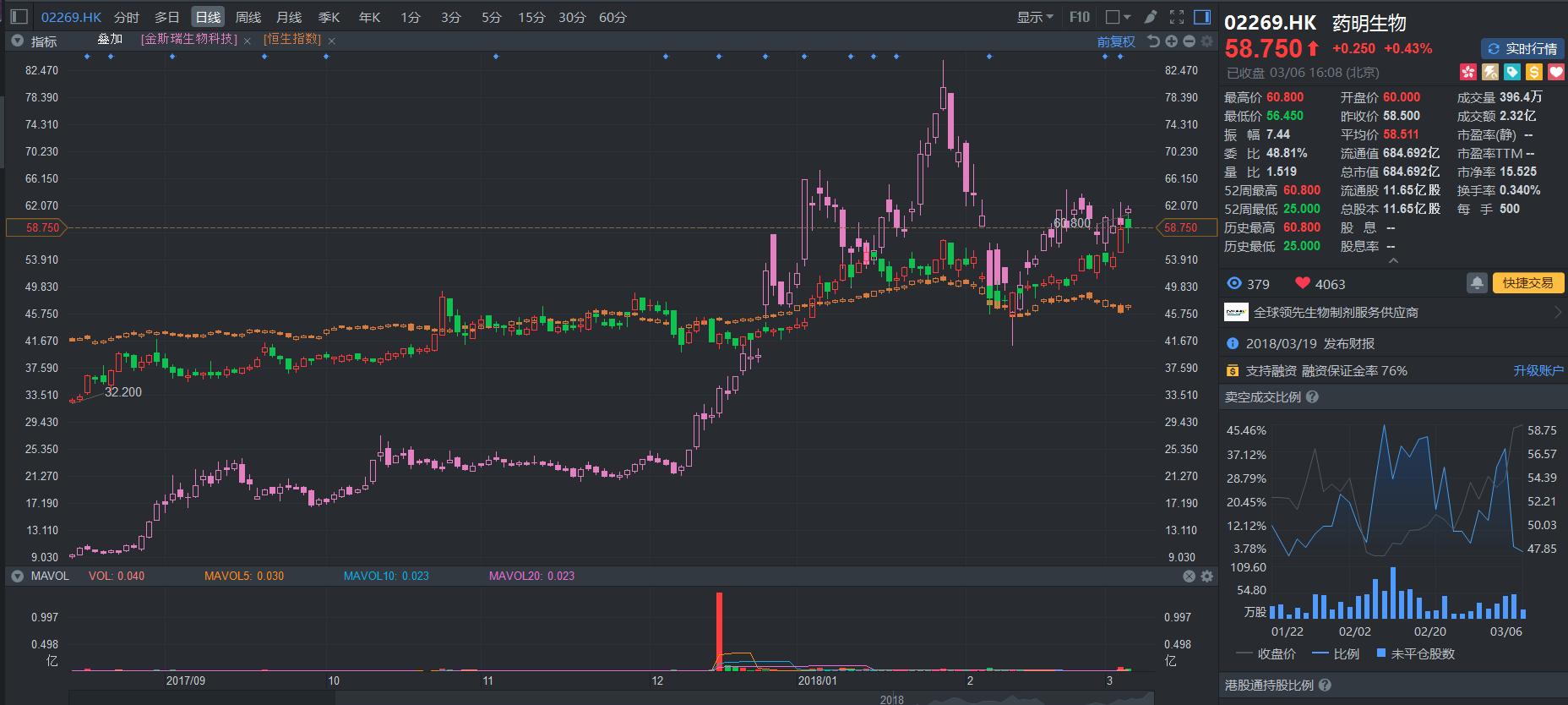Open price alert bell icon
Screen dimensions: 1568x705
click(1477, 283)
